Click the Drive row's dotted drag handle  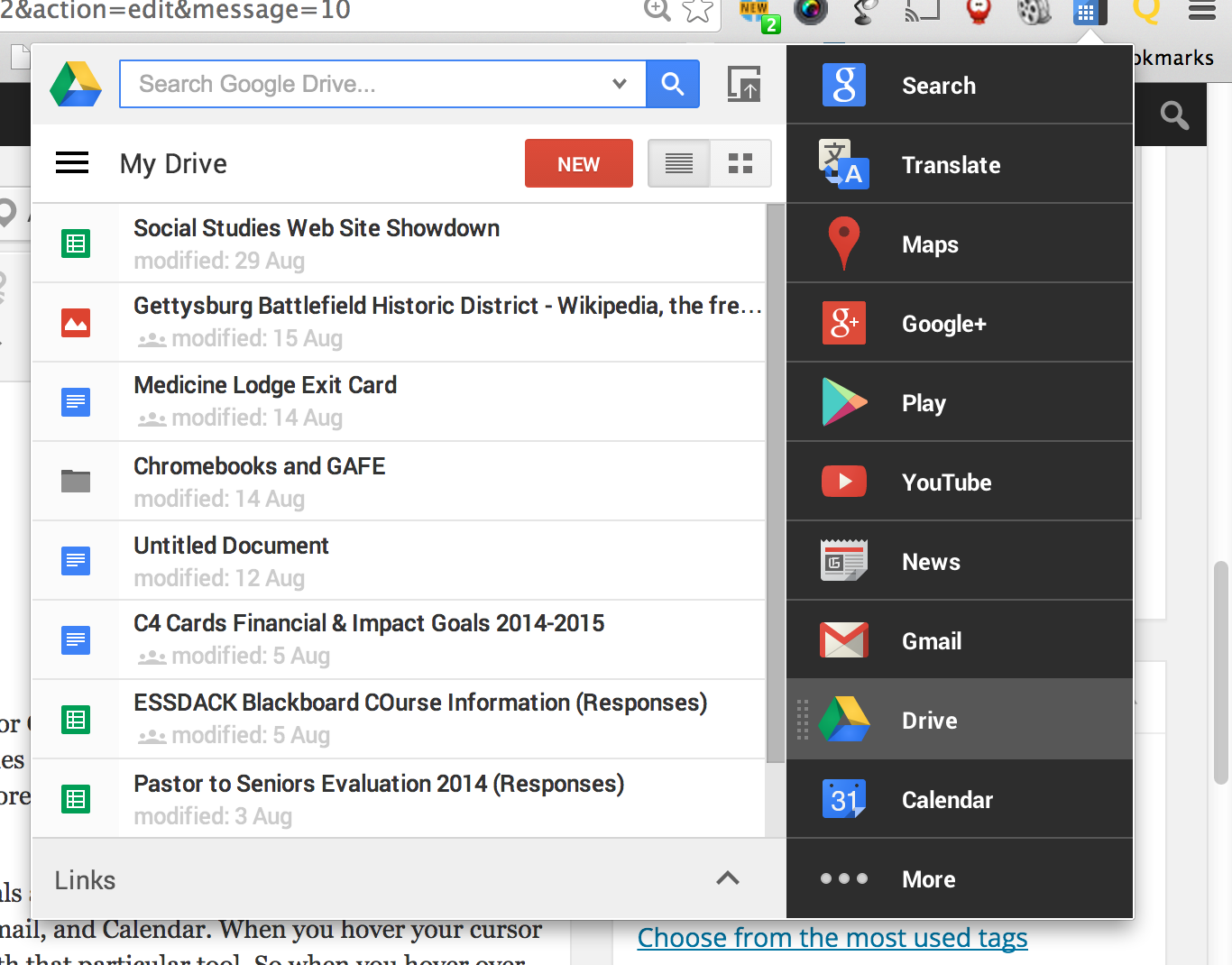[803, 720]
